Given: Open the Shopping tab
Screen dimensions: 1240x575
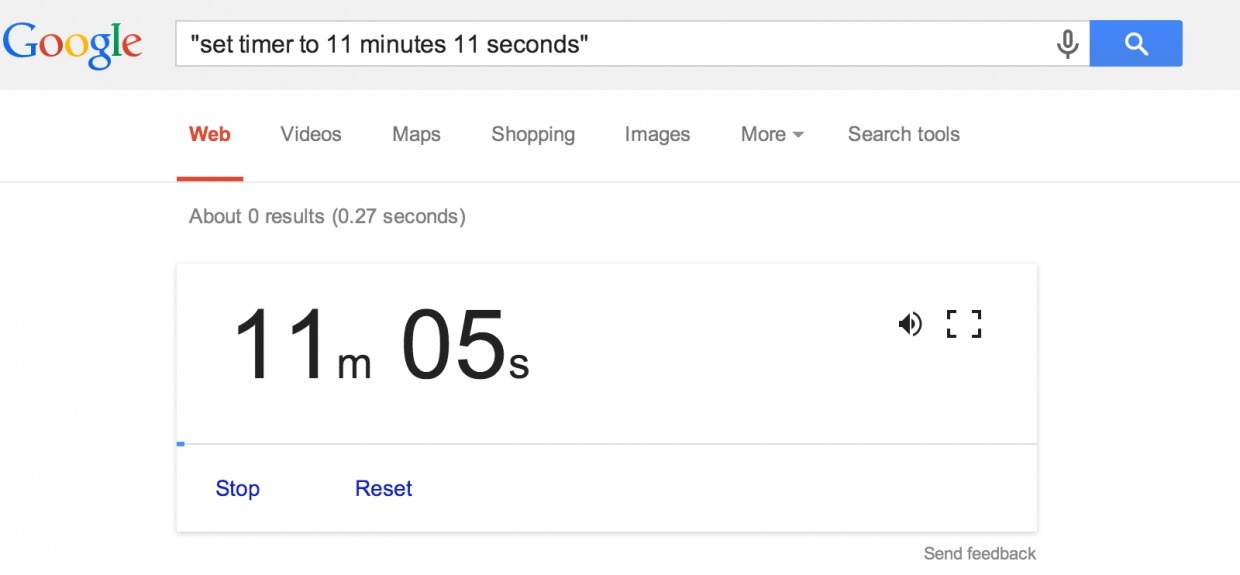Looking at the screenshot, I should point(533,134).
